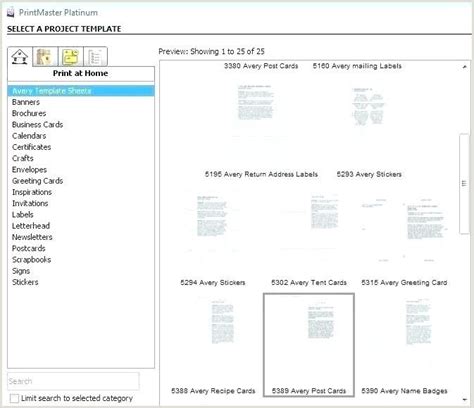Choose the Postcards category
Screen dimensions: 474x408
(29, 249)
